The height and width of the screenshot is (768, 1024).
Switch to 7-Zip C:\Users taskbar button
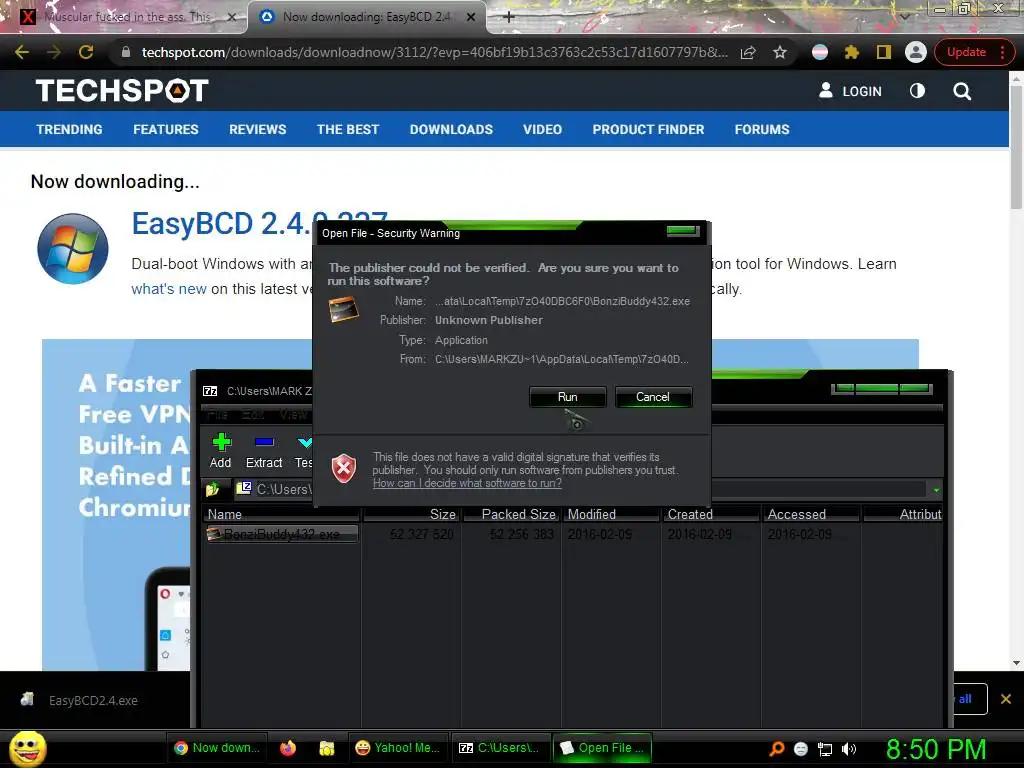500,748
